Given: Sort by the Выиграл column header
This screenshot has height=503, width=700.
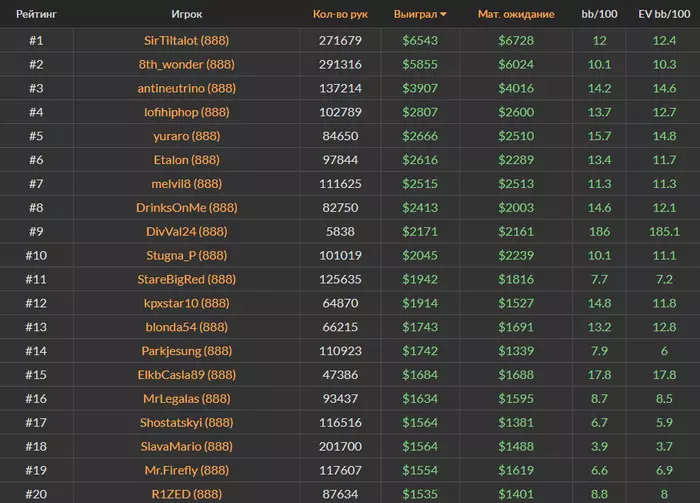Looking at the screenshot, I should [420, 14].
